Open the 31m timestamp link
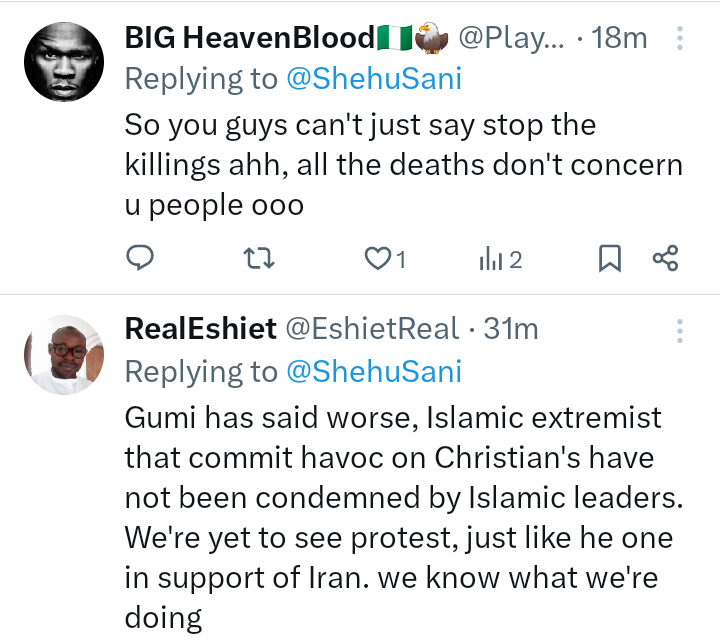The height and width of the screenshot is (640, 720). [511, 328]
